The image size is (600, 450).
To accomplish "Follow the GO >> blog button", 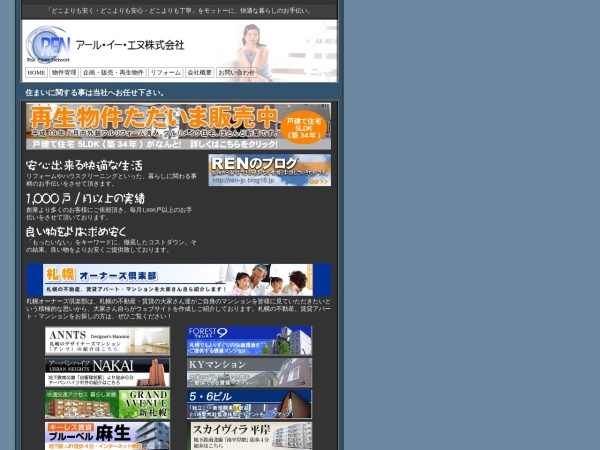I will point(319,182).
